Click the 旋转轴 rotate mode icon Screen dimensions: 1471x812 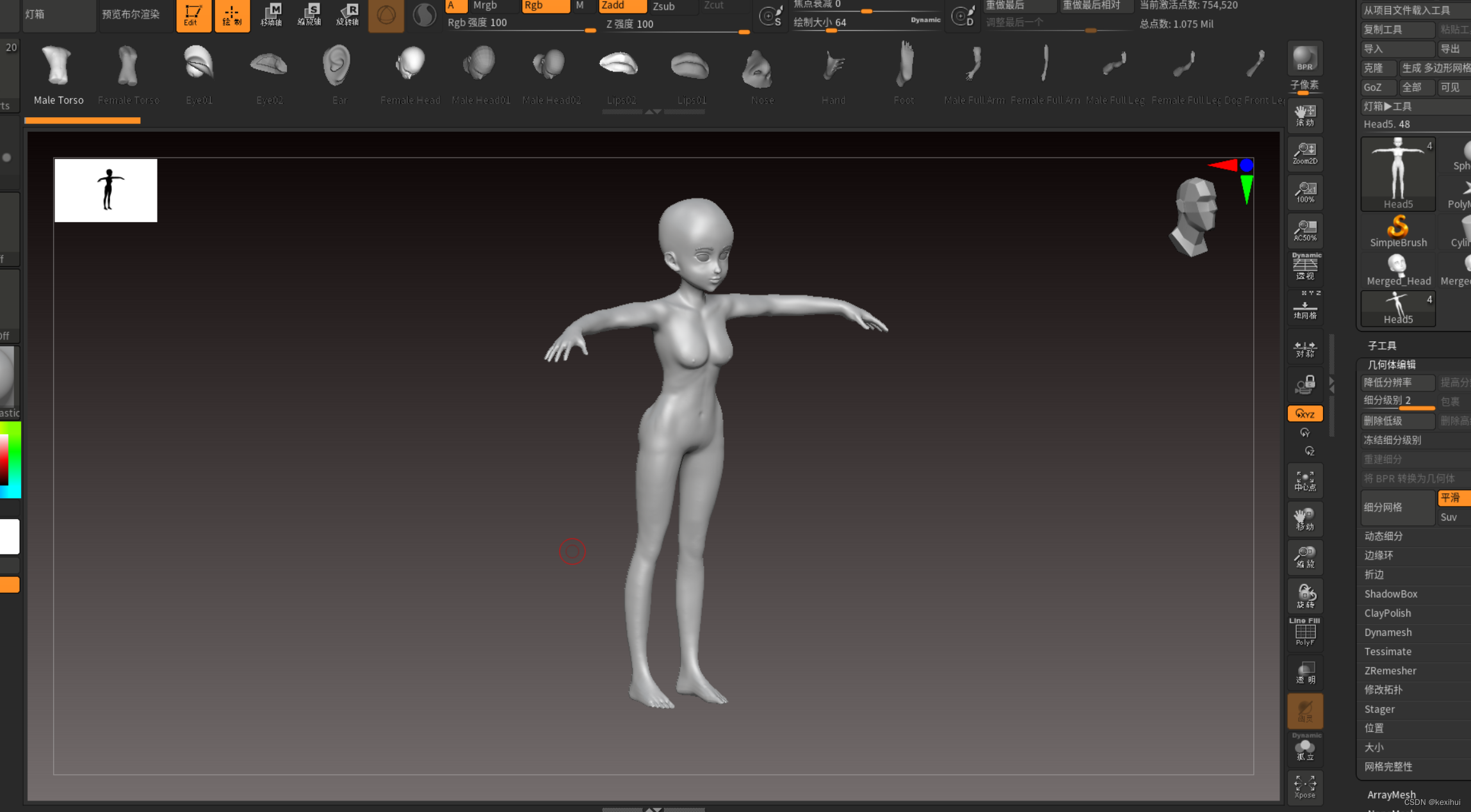(x=348, y=15)
